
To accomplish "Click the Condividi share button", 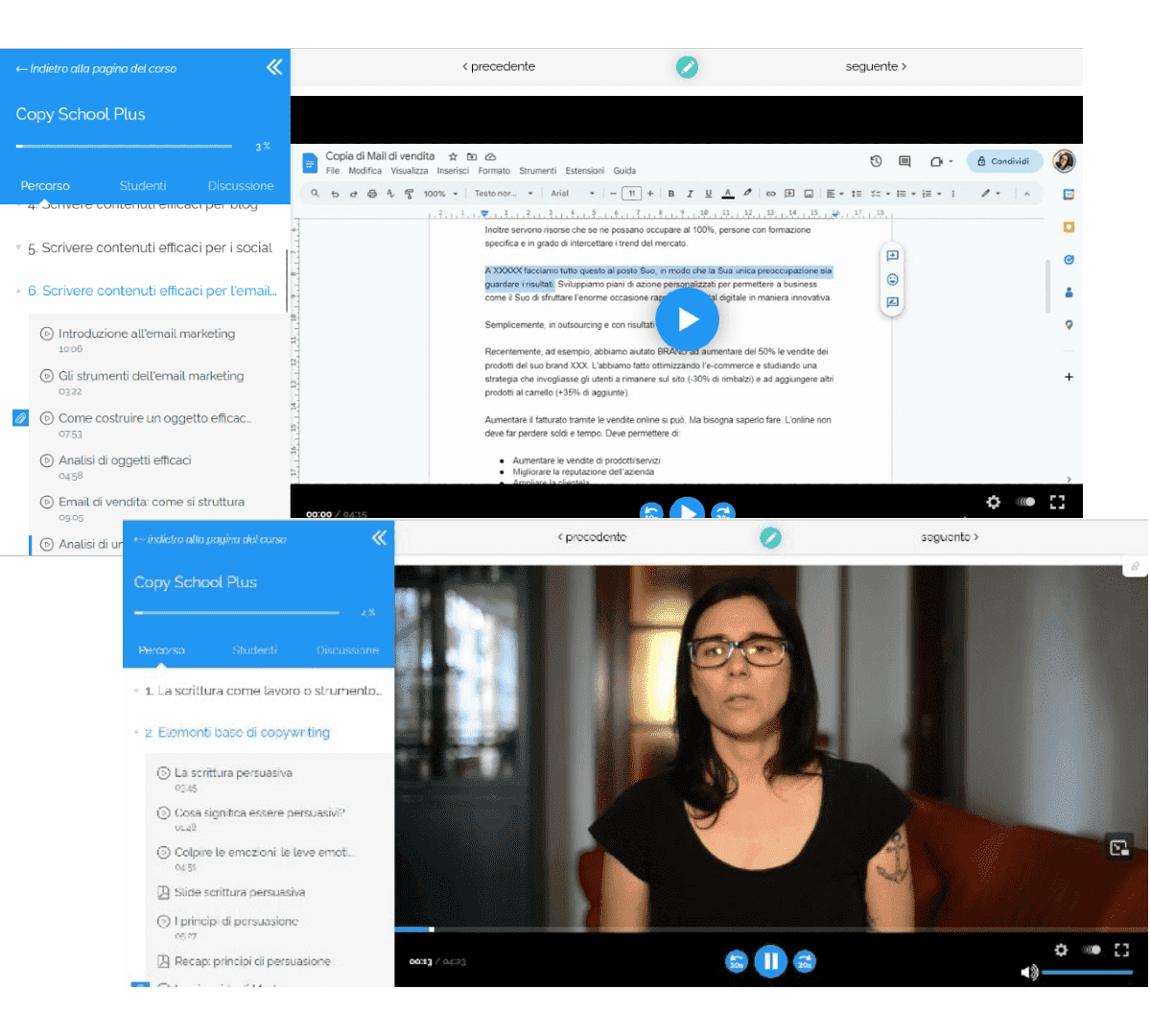I will pos(1004,161).
